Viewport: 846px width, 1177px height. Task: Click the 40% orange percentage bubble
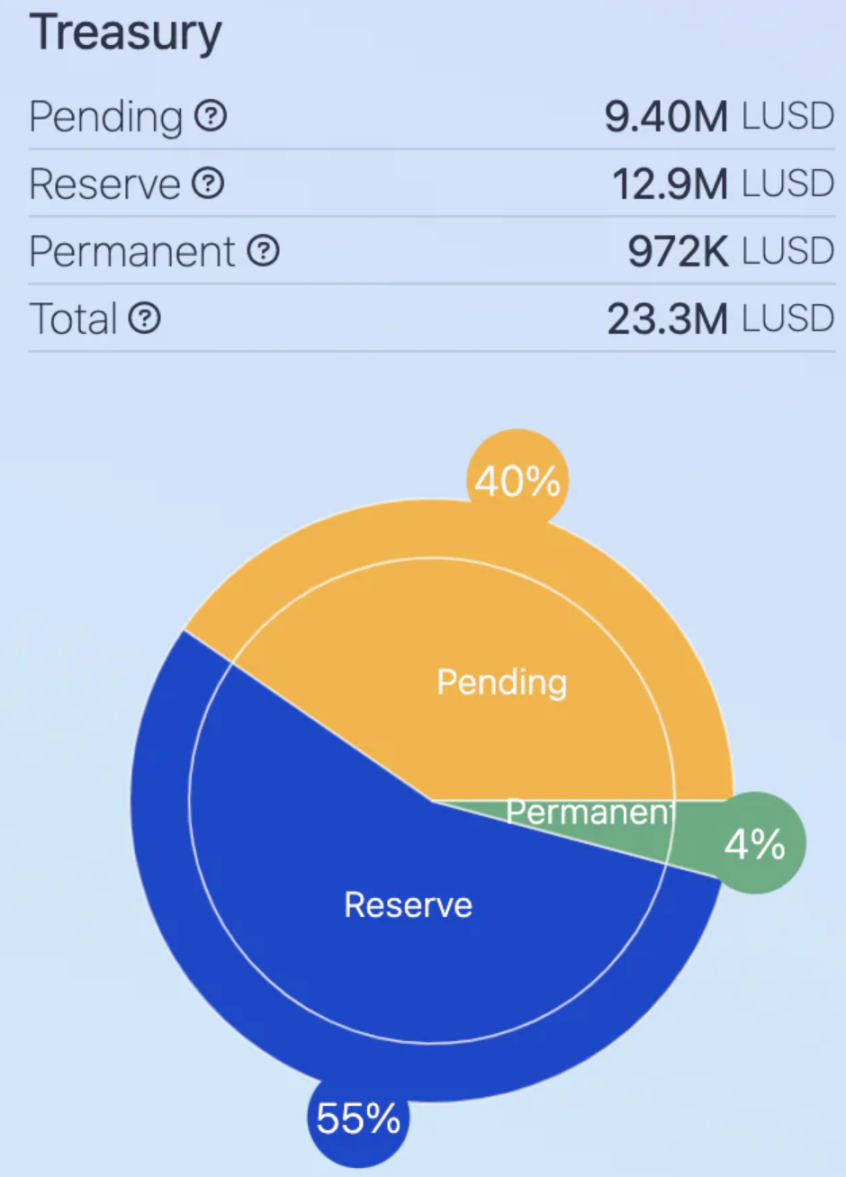click(x=517, y=482)
